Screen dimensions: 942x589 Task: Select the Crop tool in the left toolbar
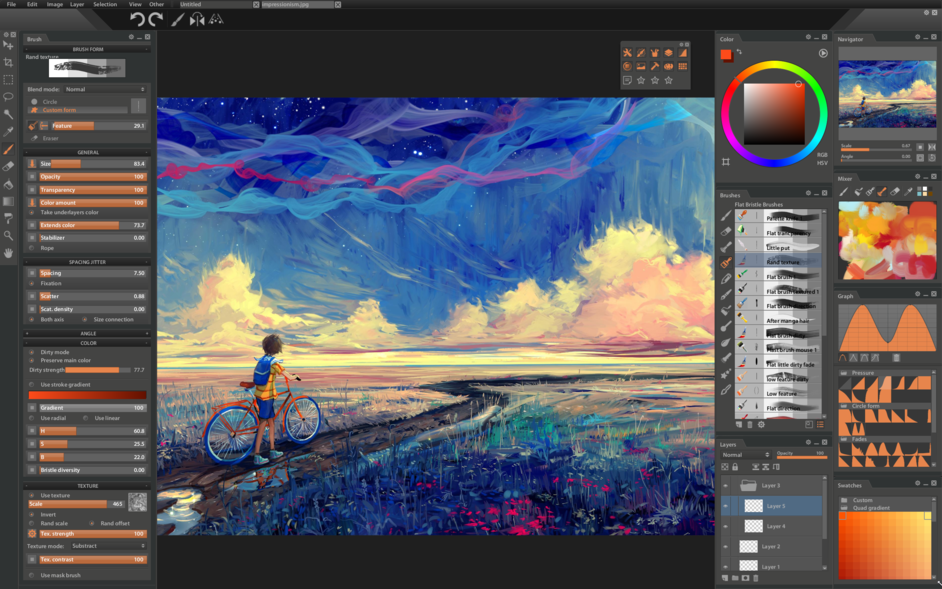click(8, 60)
